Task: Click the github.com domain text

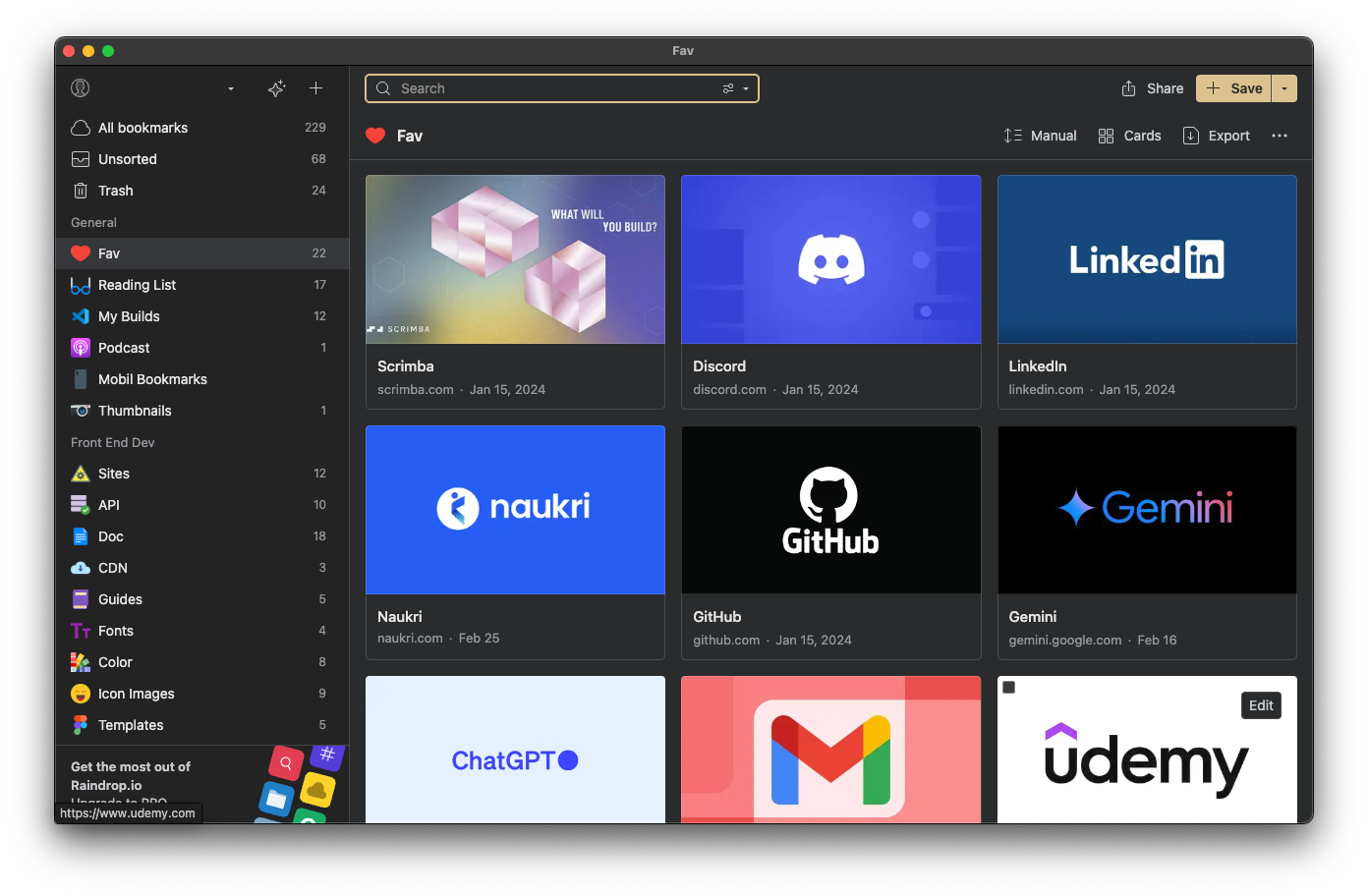Action: click(726, 641)
